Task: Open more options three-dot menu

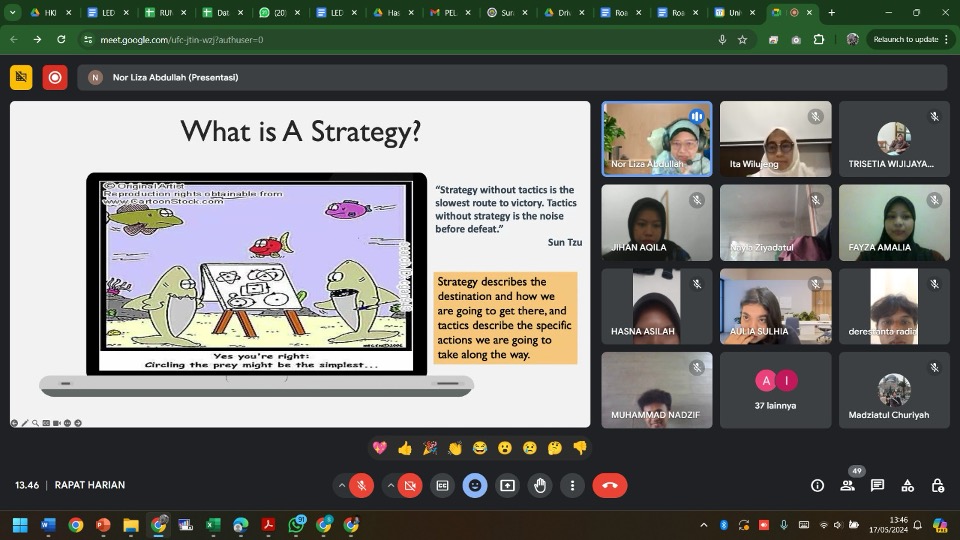Action: point(572,486)
